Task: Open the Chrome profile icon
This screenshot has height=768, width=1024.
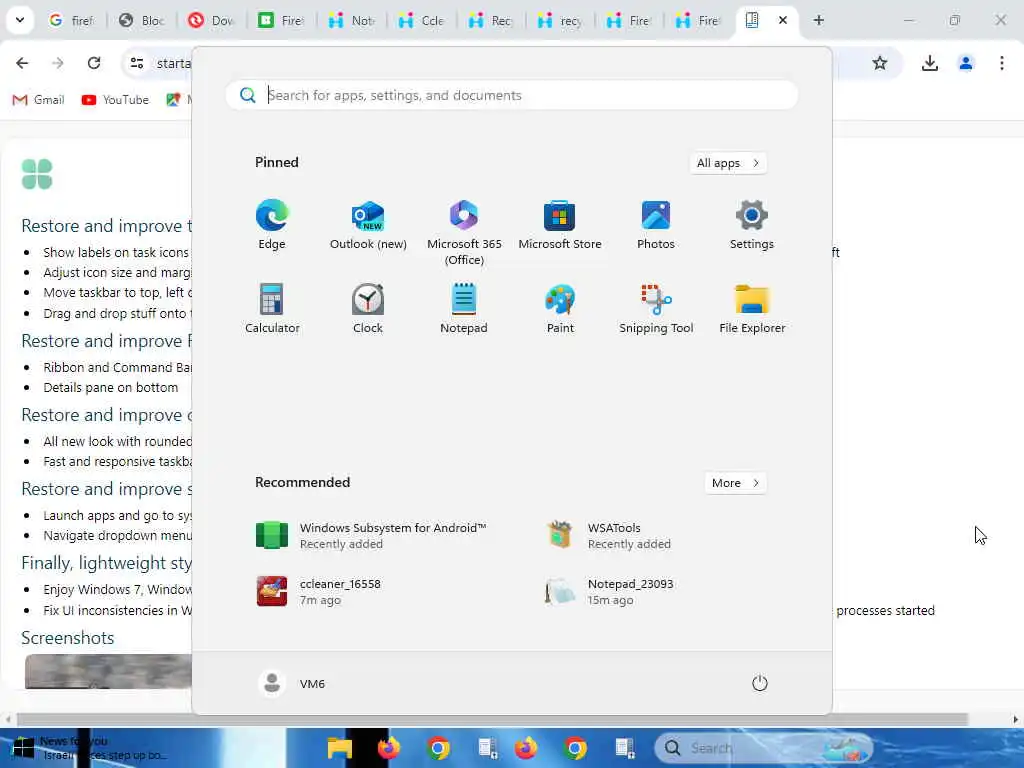Action: (965, 63)
